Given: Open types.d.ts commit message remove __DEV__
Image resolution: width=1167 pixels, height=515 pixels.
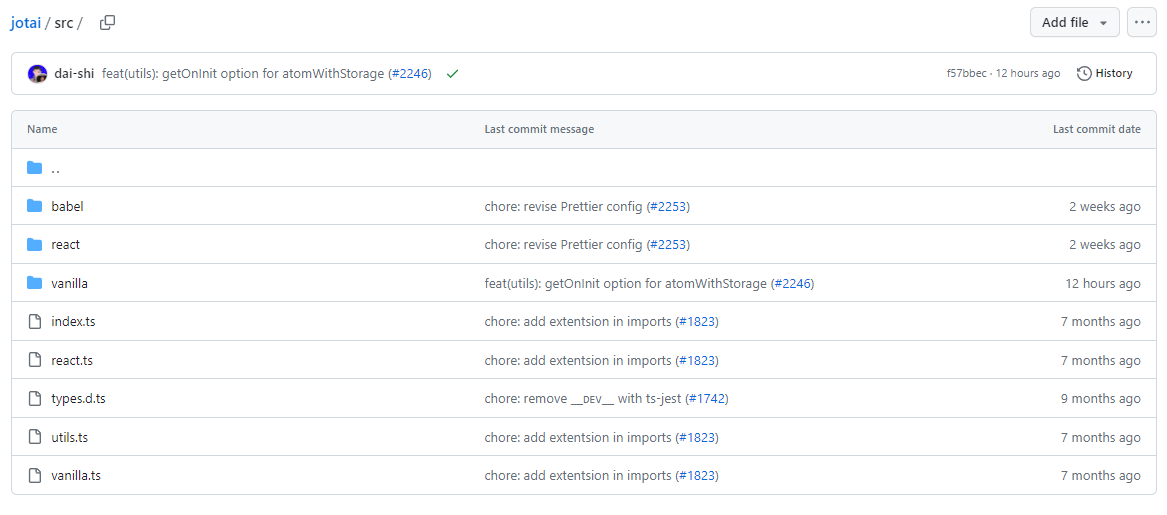Looking at the screenshot, I should pos(583,398).
